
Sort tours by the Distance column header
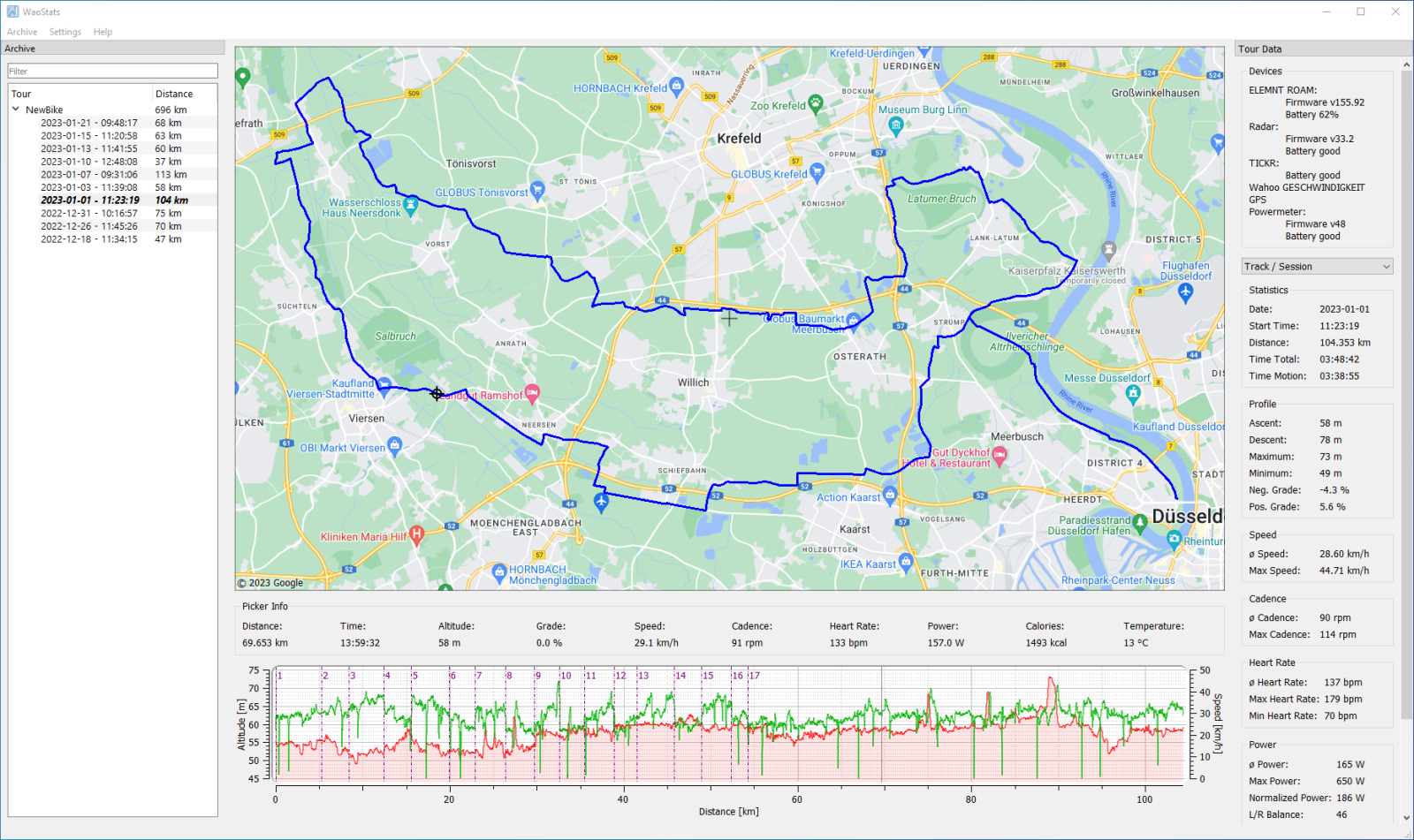(x=185, y=94)
